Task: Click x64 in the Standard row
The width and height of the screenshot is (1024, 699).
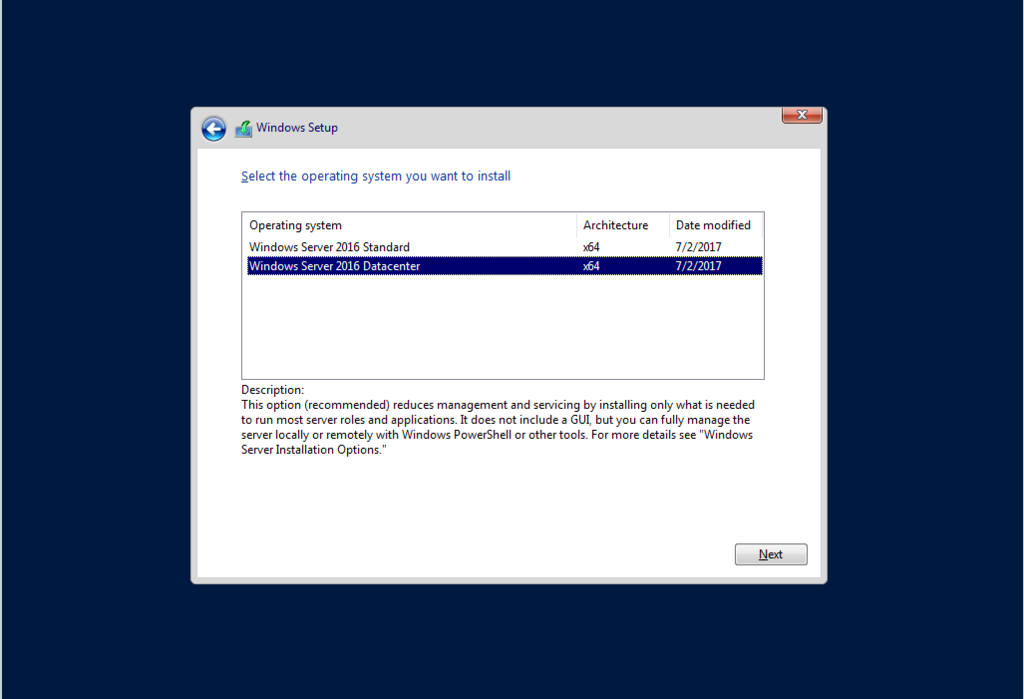Action: pyautogui.click(x=591, y=247)
